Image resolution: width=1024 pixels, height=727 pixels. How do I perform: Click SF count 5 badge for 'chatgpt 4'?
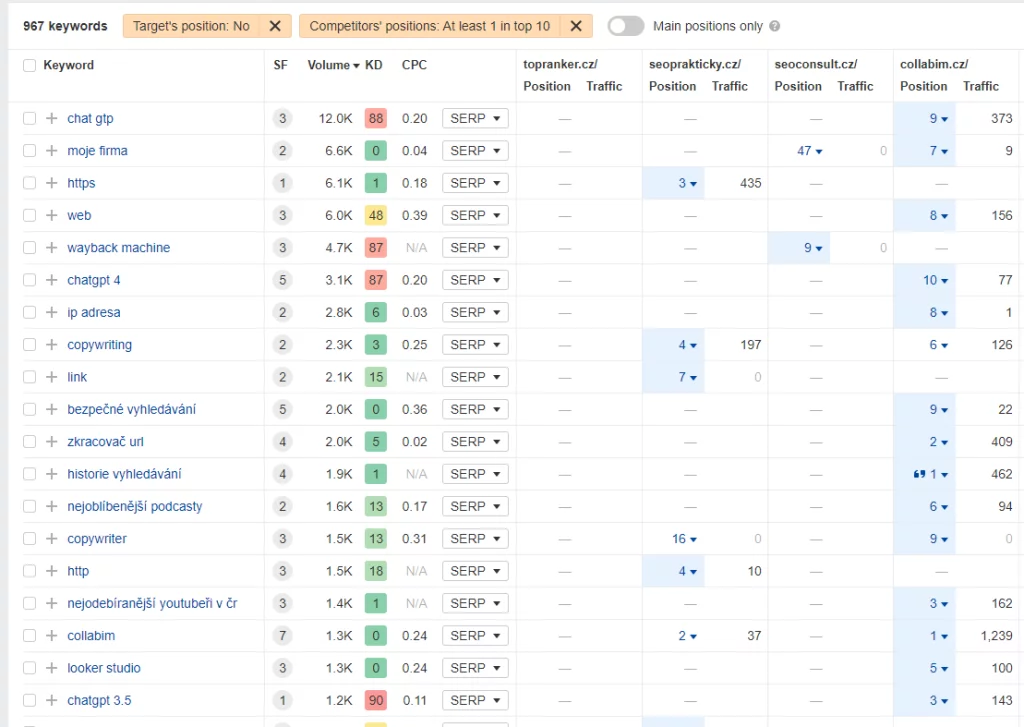(282, 280)
